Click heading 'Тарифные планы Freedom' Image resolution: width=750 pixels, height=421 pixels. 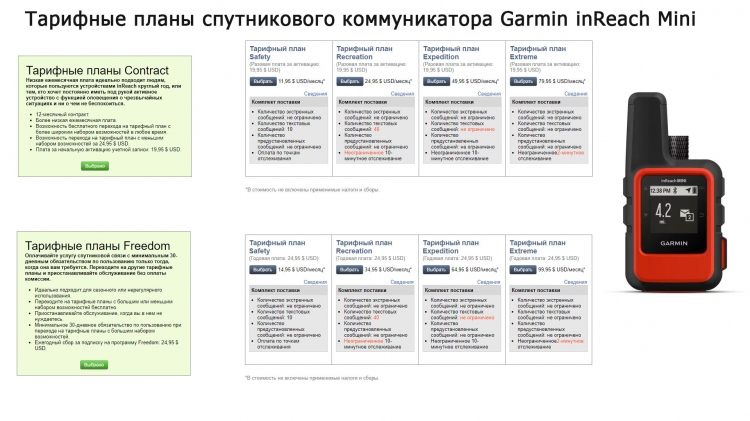point(98,246)
